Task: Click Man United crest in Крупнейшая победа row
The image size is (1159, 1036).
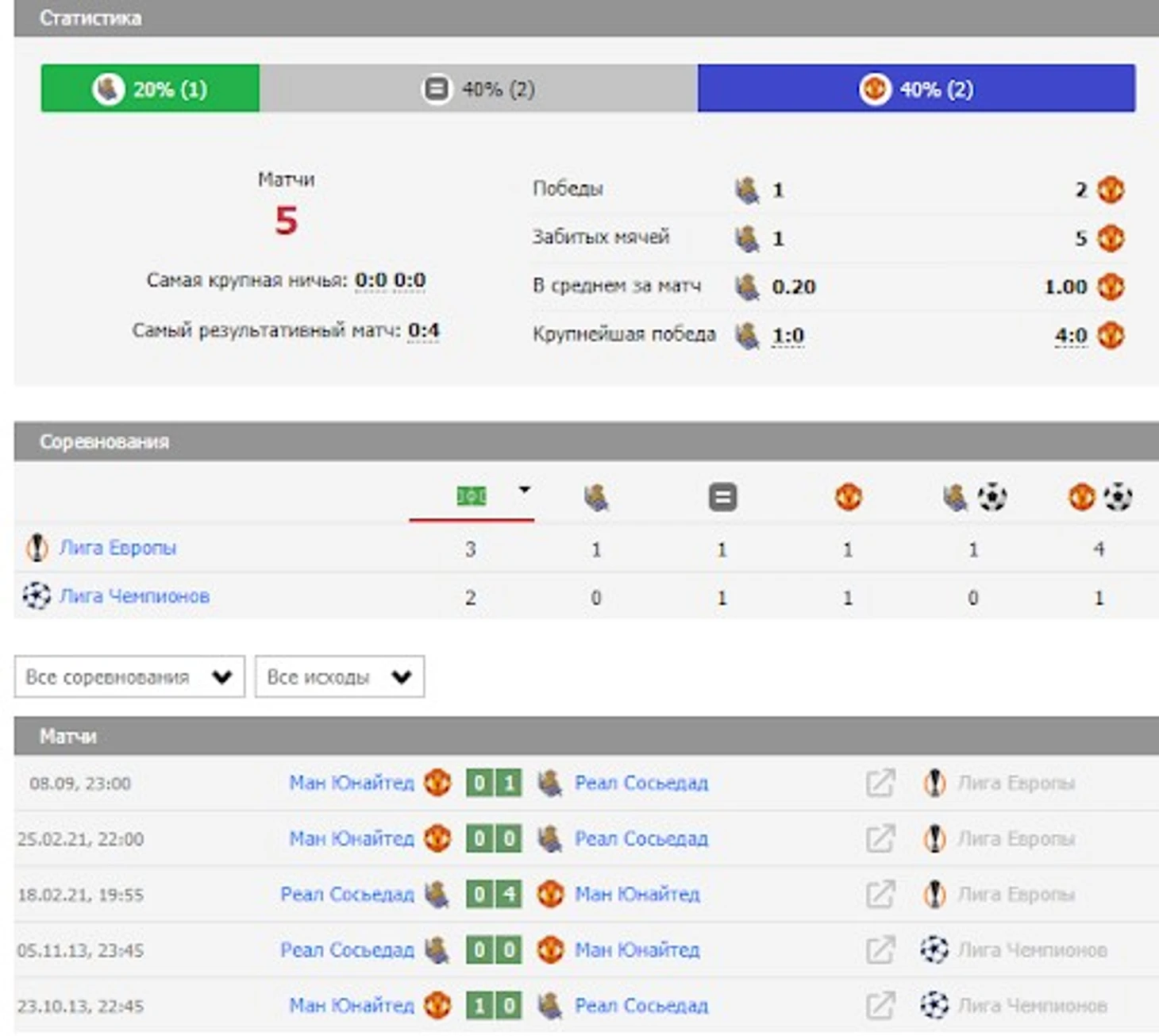Action: pos(1111,335)
